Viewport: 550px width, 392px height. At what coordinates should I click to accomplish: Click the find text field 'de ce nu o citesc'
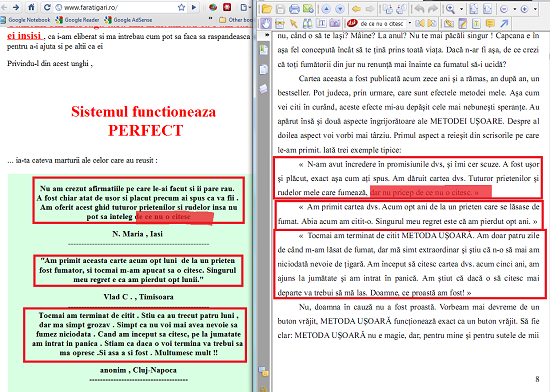[x=382, y=23]
